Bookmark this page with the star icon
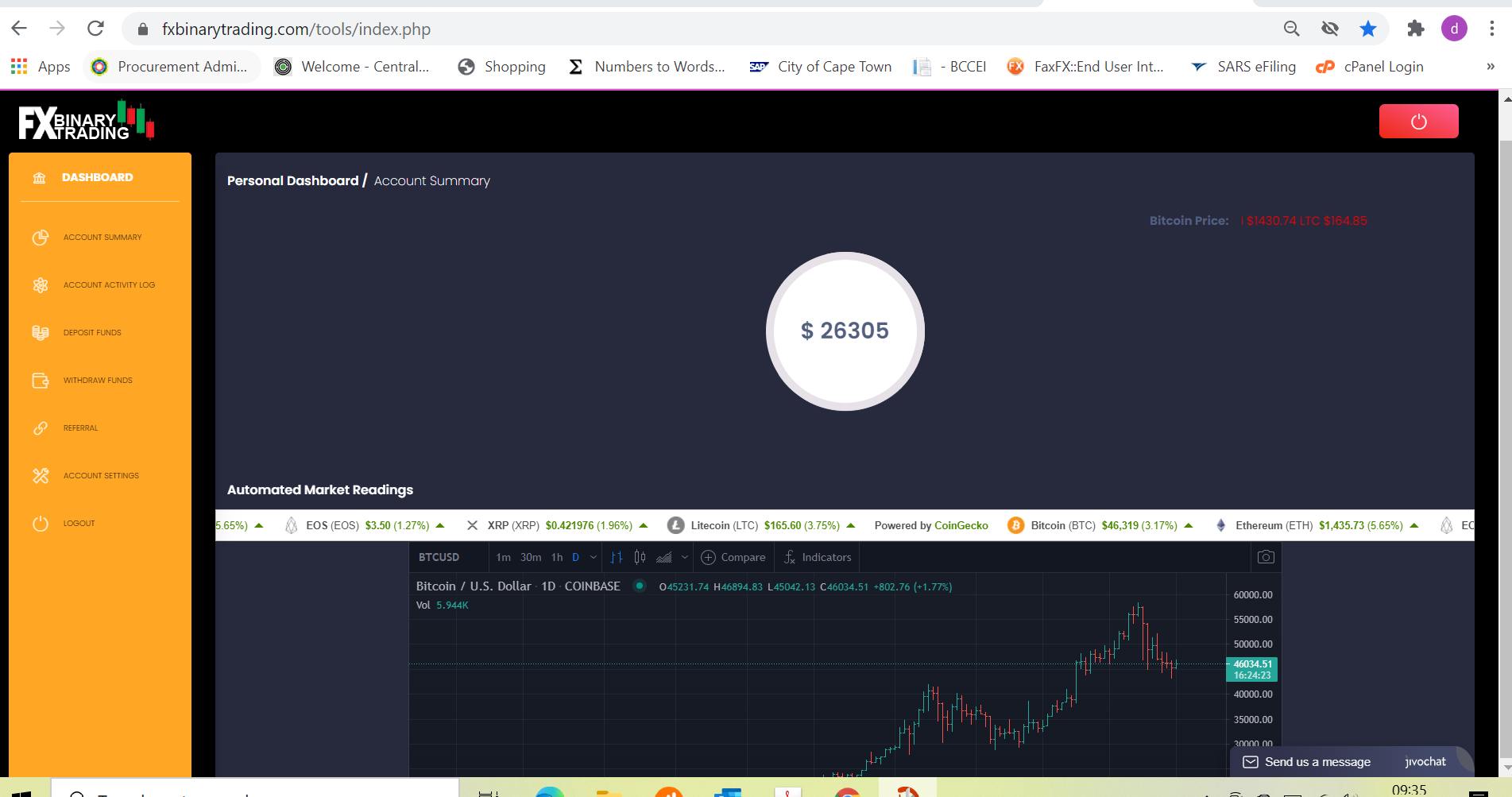The height and width of the screenshot is (797, 1512). coord(1367,29)
